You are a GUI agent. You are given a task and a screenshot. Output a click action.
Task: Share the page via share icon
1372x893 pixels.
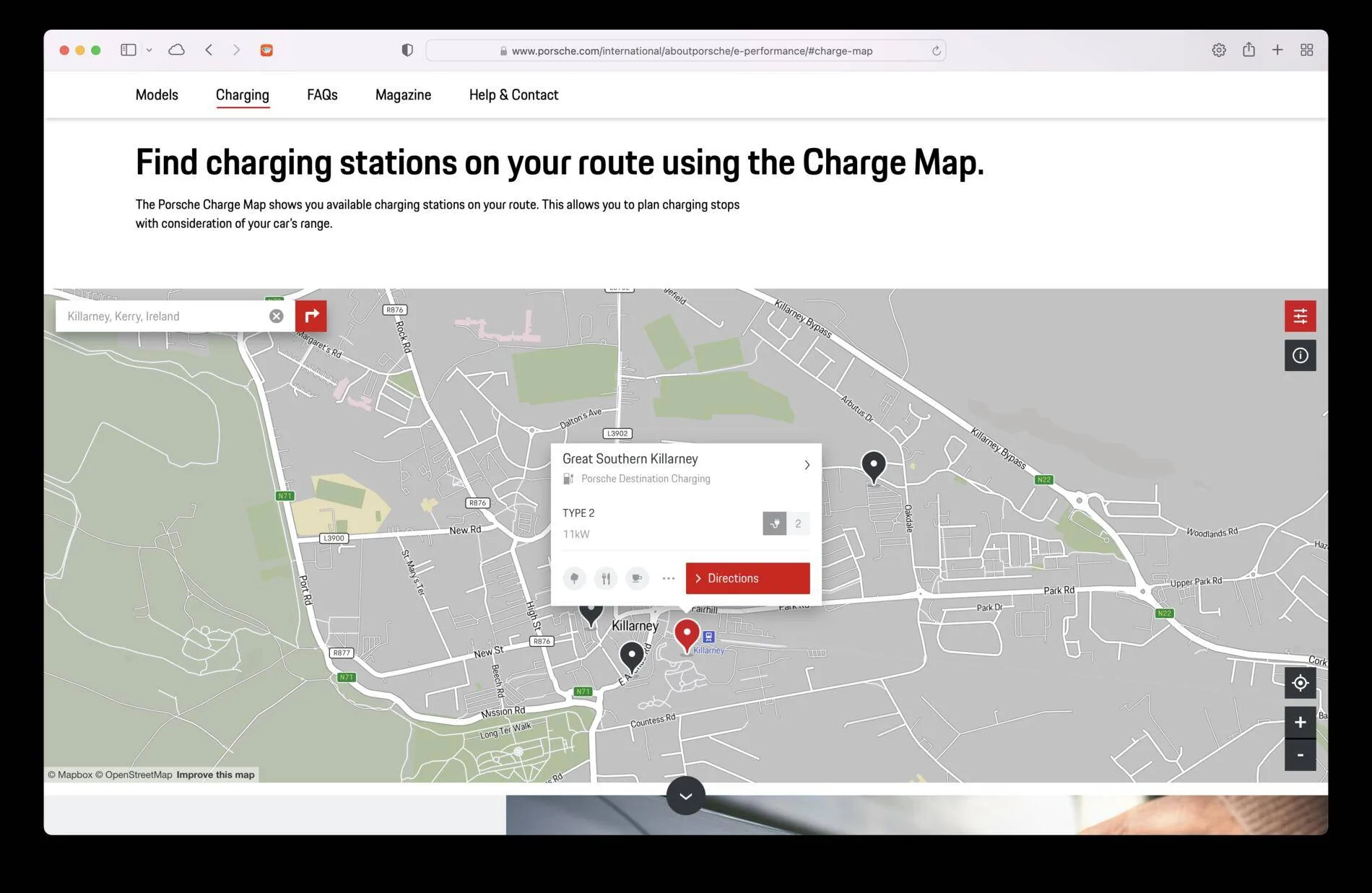(x=1249, y=49)
